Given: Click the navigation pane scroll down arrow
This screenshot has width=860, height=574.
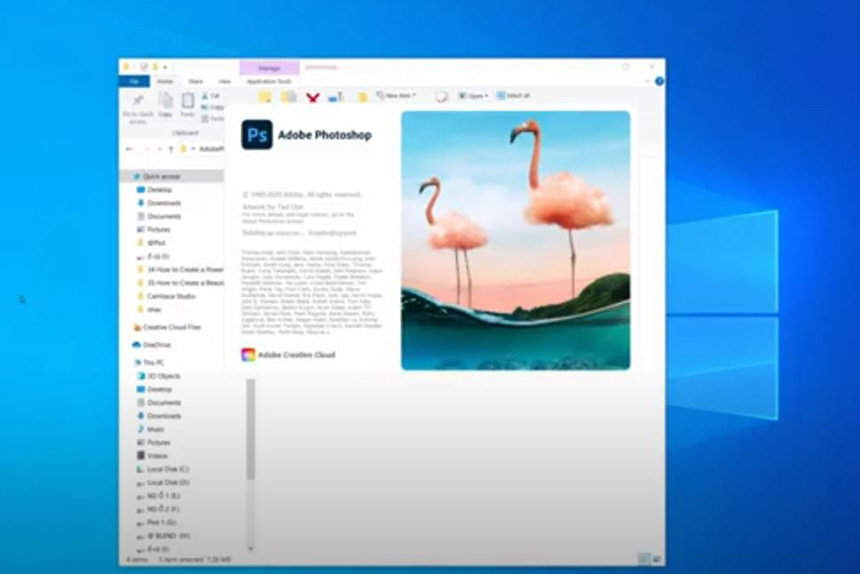Looking at the screenshot, I should (x=251, y=548).
